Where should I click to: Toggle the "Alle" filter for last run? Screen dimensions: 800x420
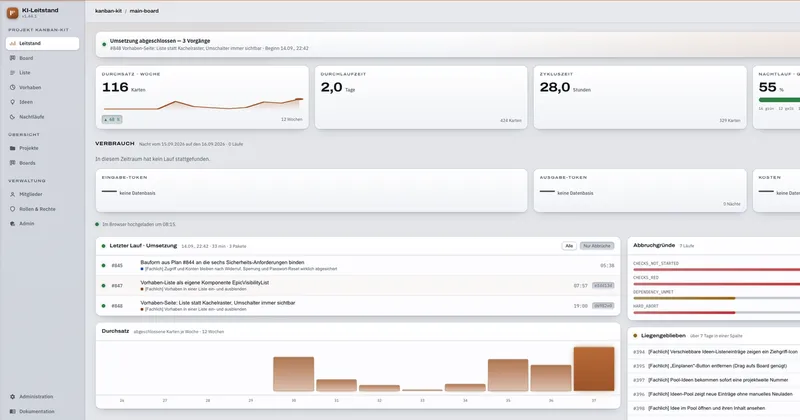[x=569, y=246]
